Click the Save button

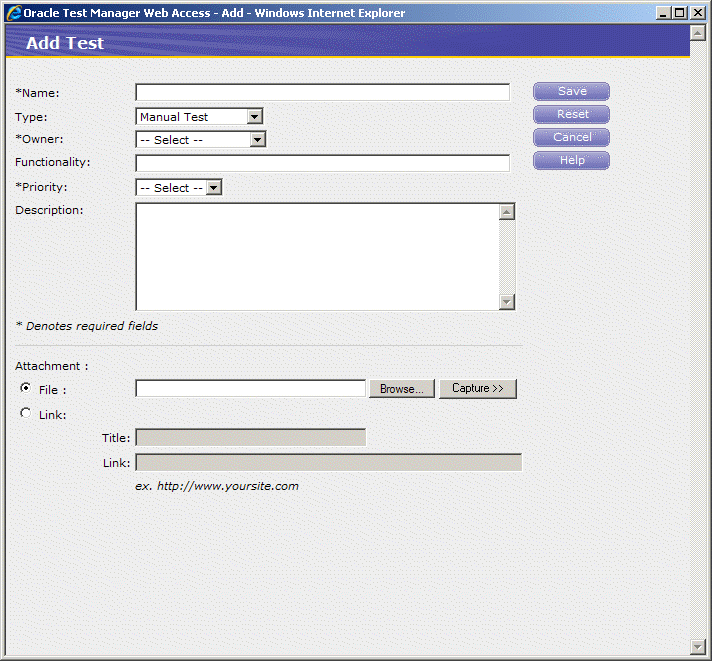571,91
